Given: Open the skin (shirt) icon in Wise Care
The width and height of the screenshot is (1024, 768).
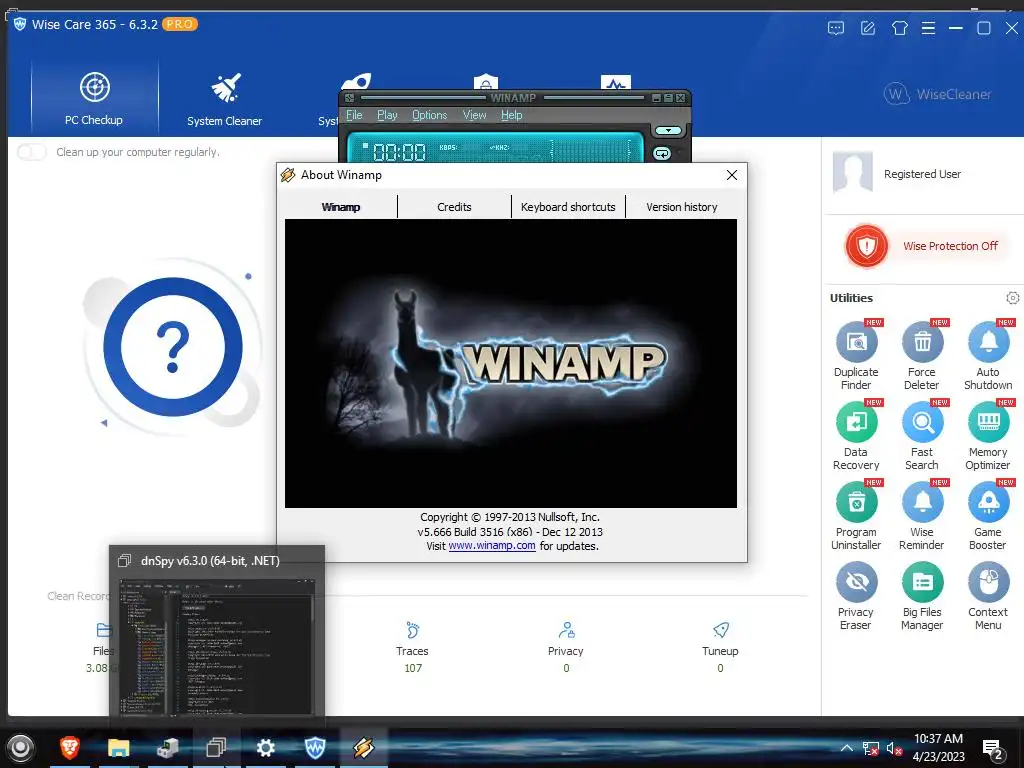Looking at the screenshot, I should coord(900,28).
